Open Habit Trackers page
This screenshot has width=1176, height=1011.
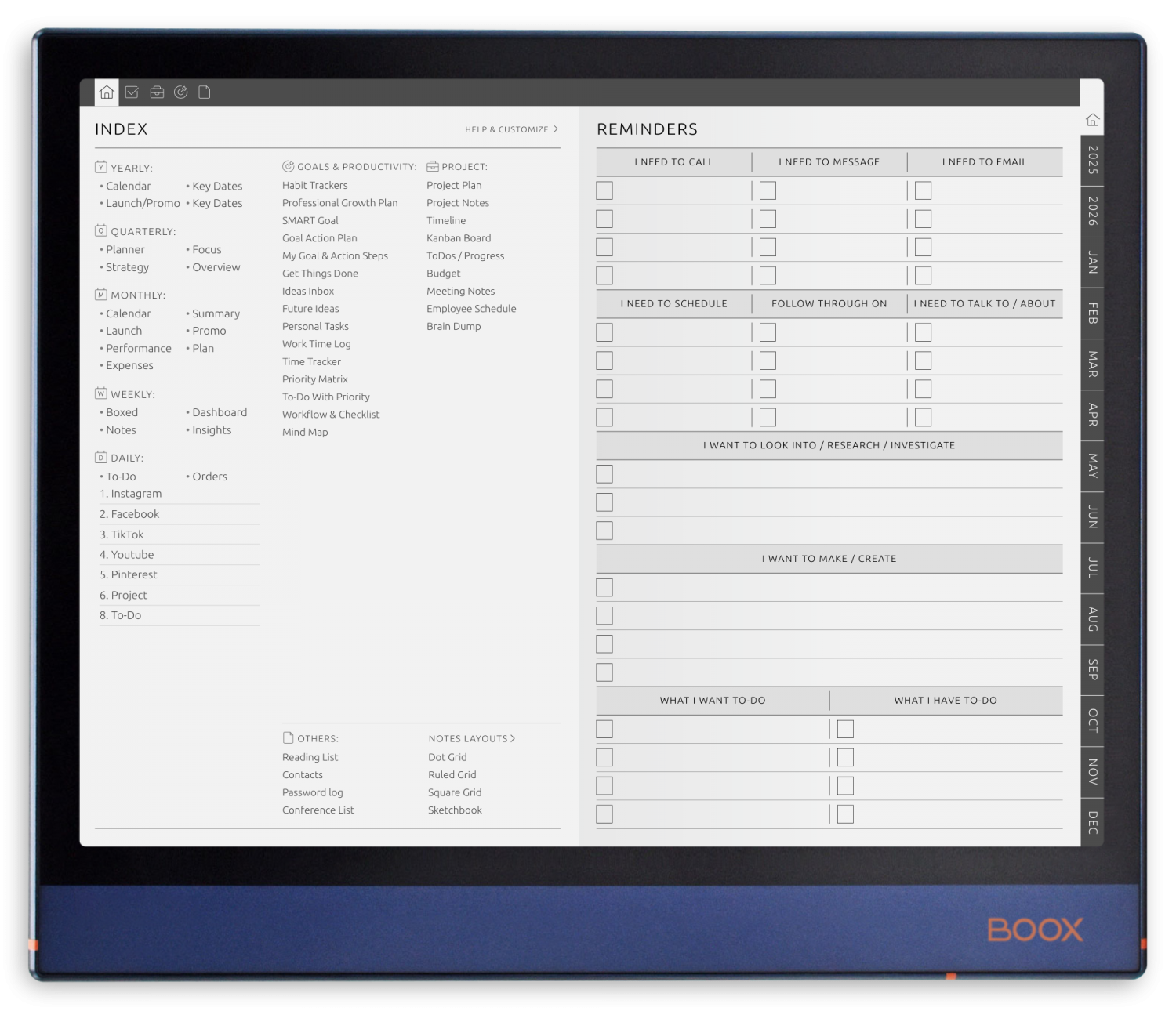[314, 185]
